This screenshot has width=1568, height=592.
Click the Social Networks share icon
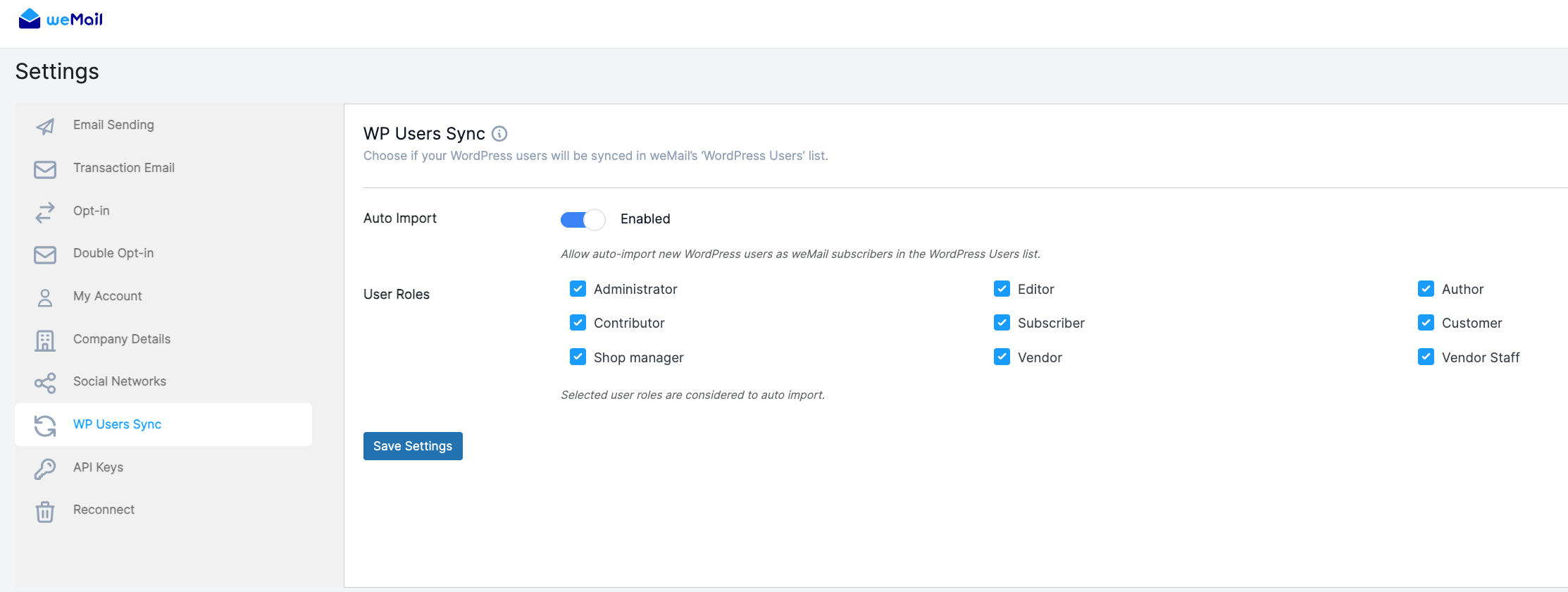coord(45,383)
